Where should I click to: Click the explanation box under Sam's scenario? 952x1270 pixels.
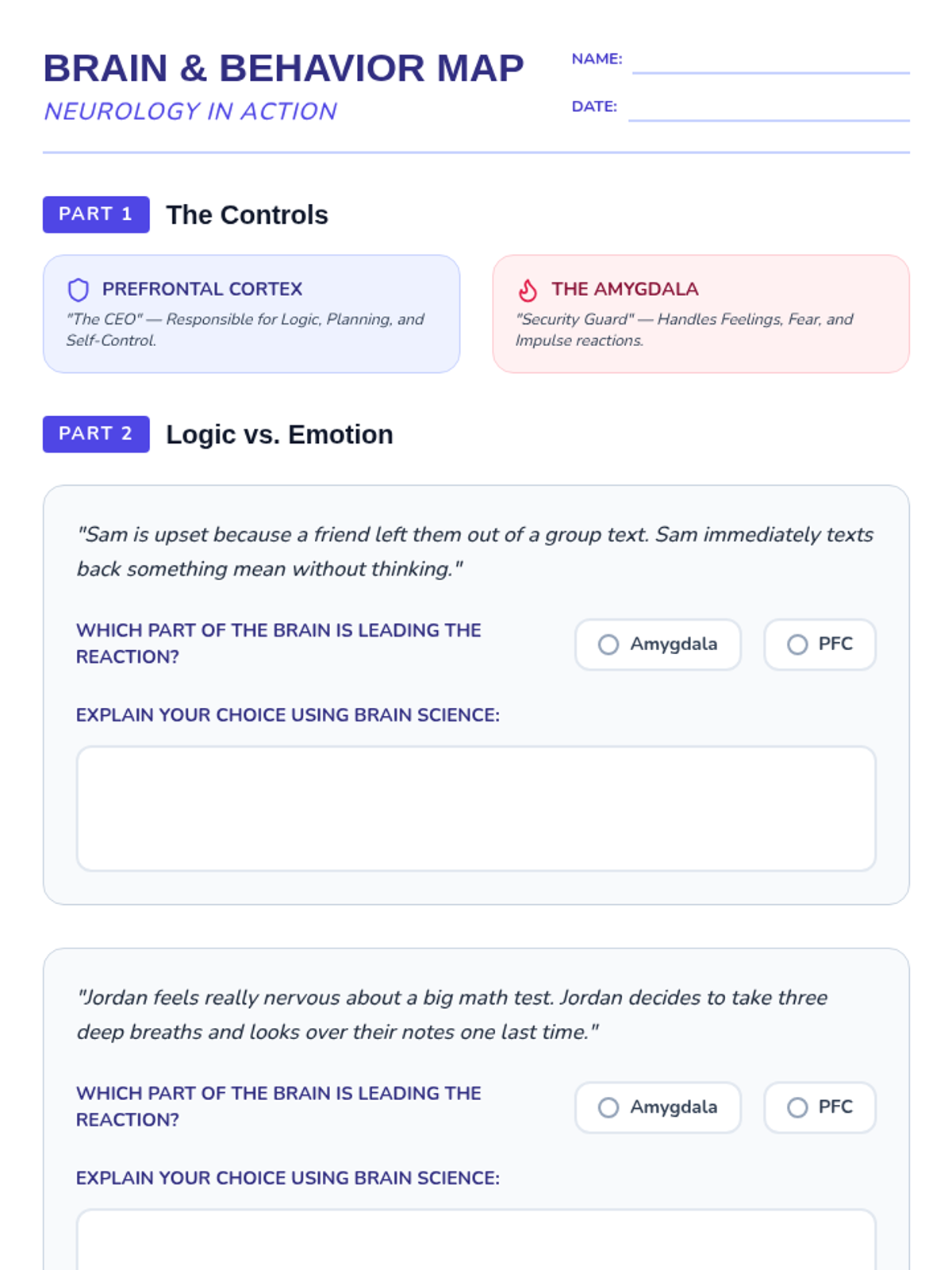pyautogui.click(x=476, y=808)
